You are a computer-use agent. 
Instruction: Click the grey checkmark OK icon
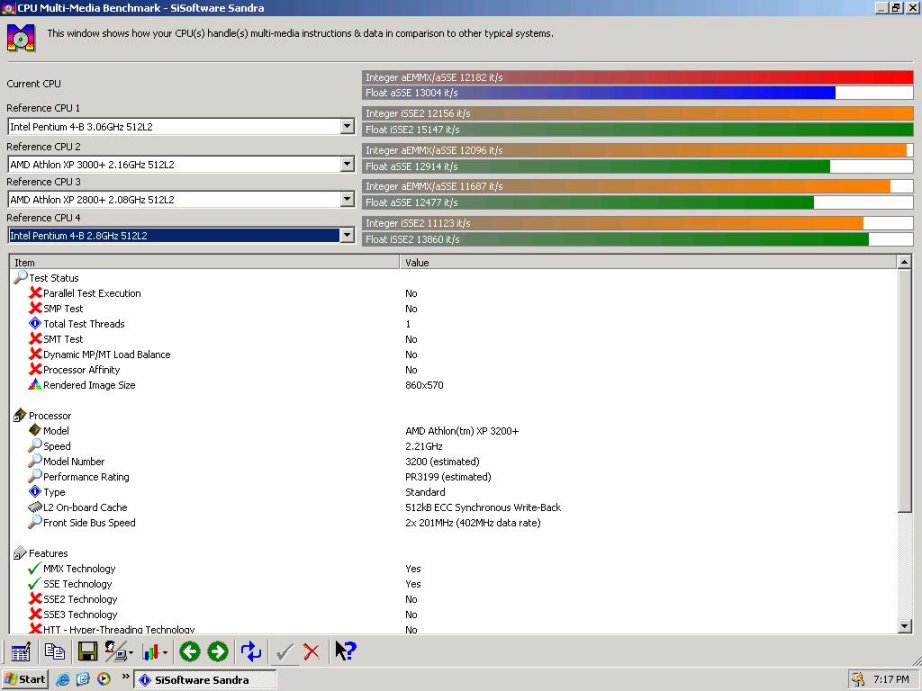pos(285,652)
